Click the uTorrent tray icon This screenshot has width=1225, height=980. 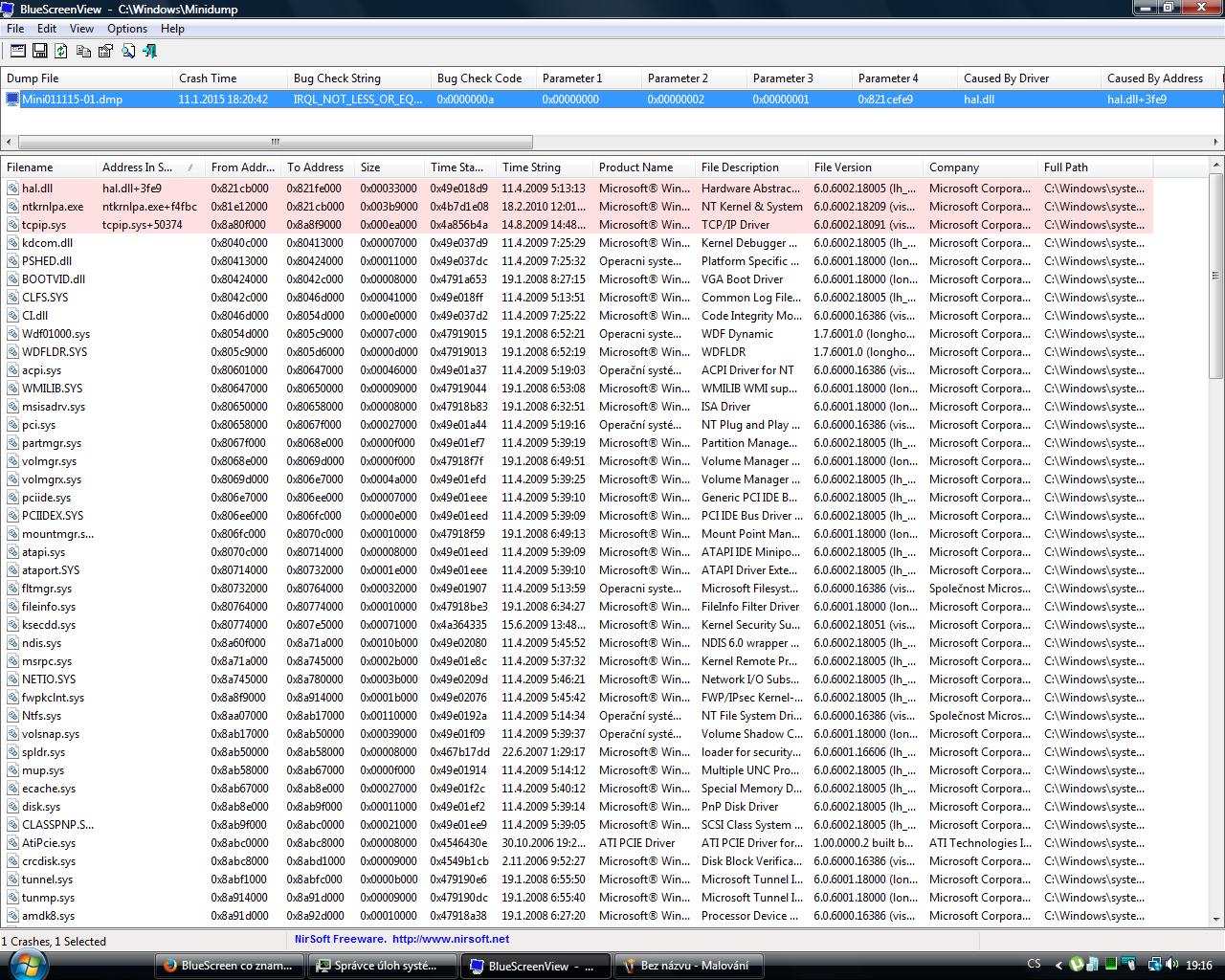click(x=1077, y=965)
